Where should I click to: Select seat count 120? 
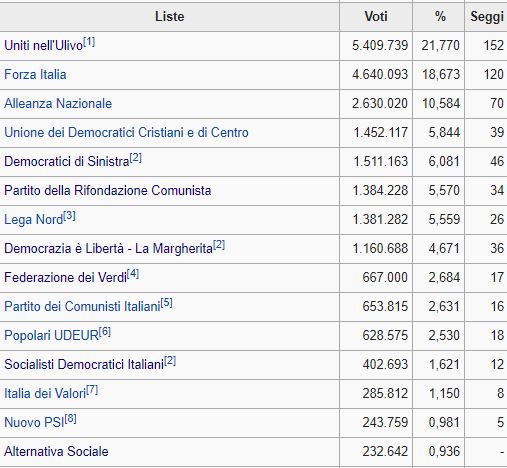(x=494, y=74)
